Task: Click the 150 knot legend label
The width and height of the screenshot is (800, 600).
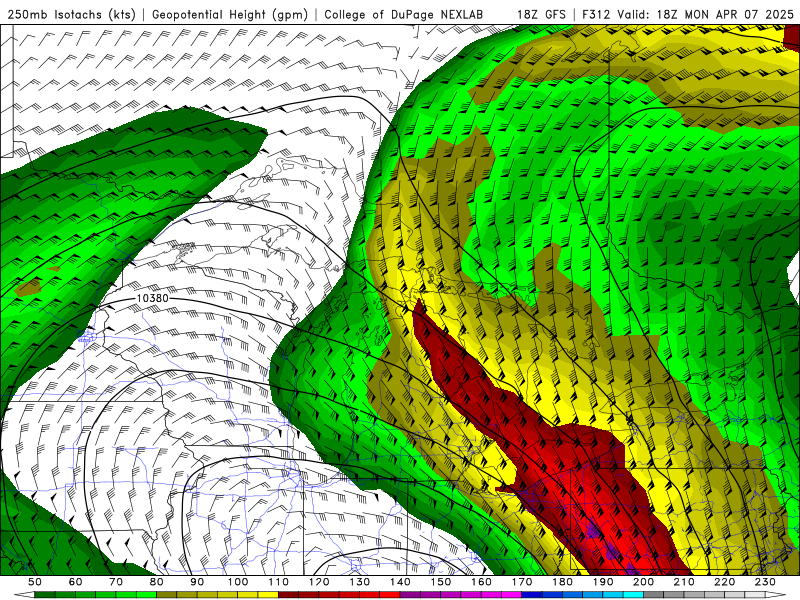Action: click(x=441, y=582)
